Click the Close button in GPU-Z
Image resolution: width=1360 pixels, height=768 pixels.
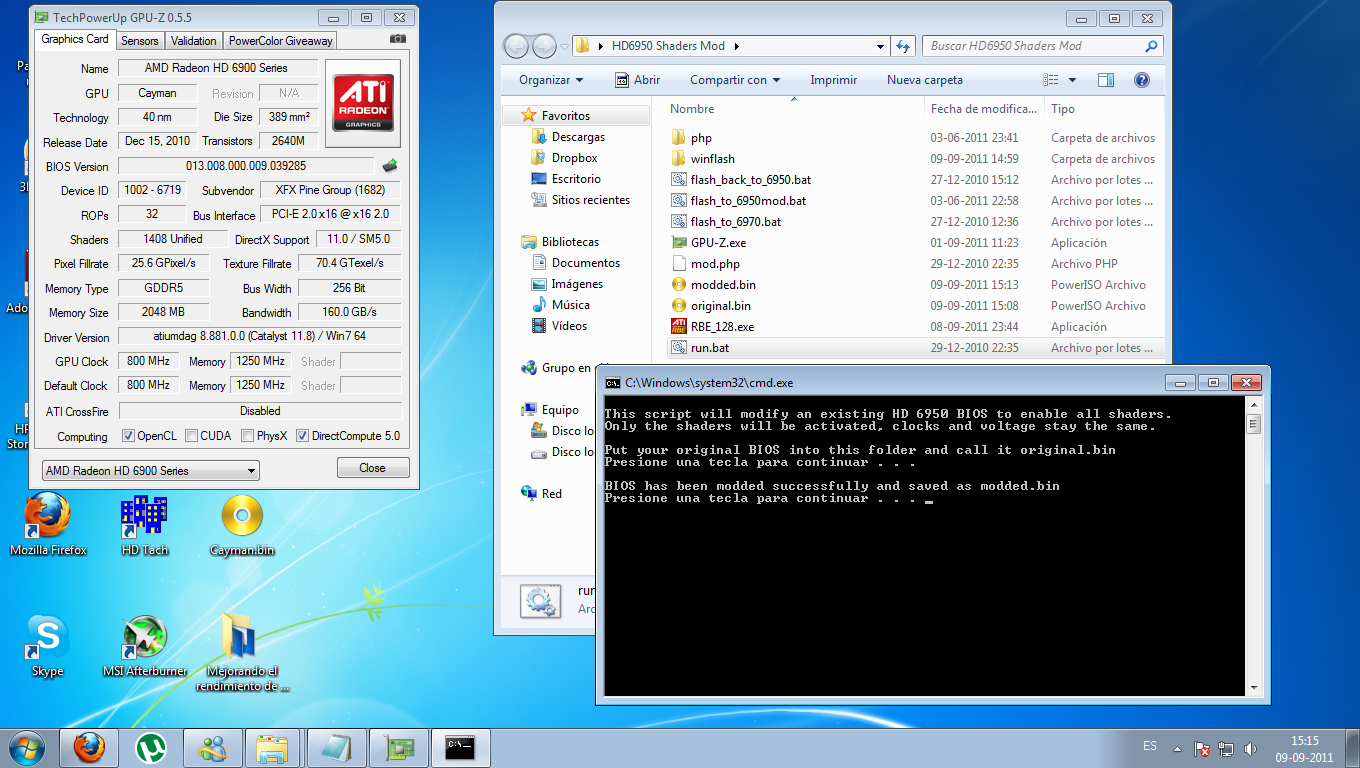pos(373,468)
